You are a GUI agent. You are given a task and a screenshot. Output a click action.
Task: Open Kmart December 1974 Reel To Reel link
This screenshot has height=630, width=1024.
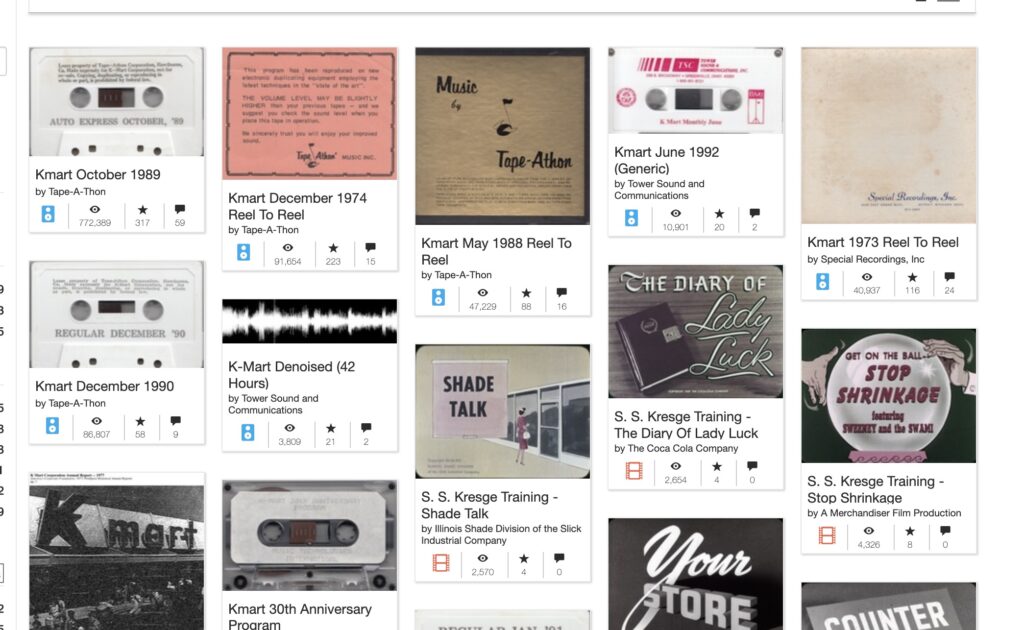click(297, 206)
